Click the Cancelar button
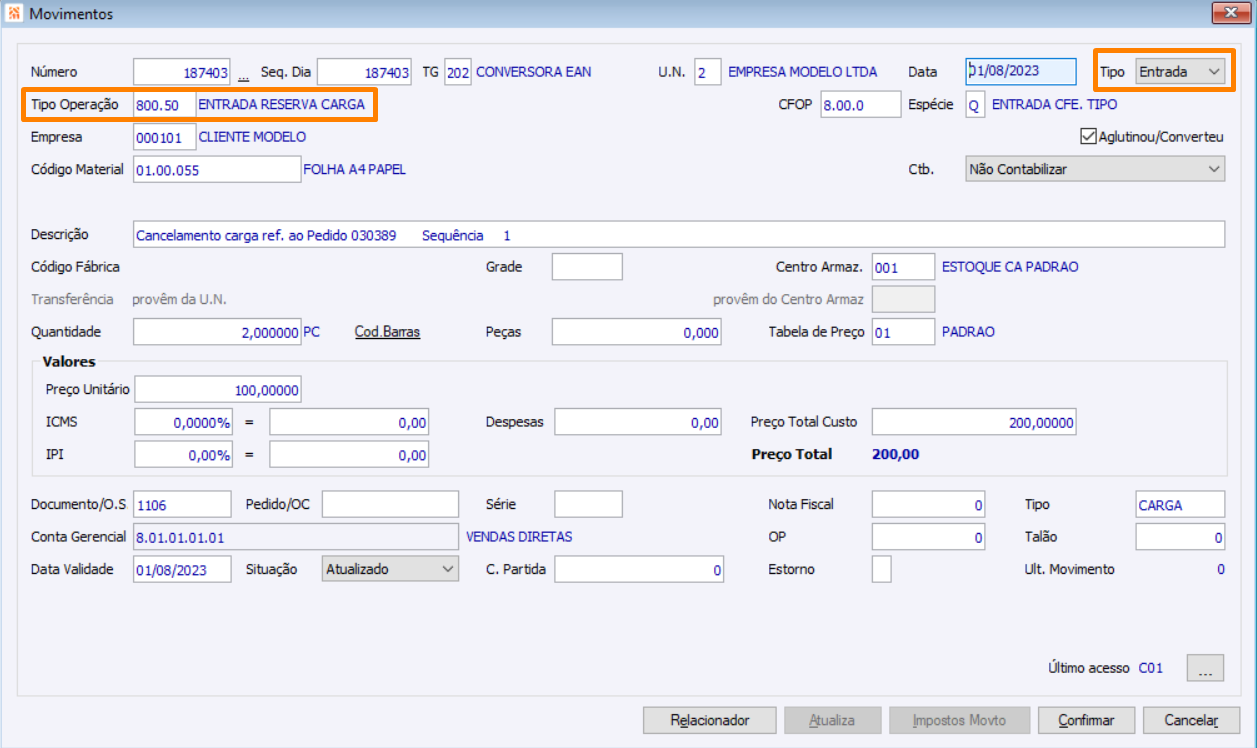The image size is (1257, 748). (x=1192, y=720)
